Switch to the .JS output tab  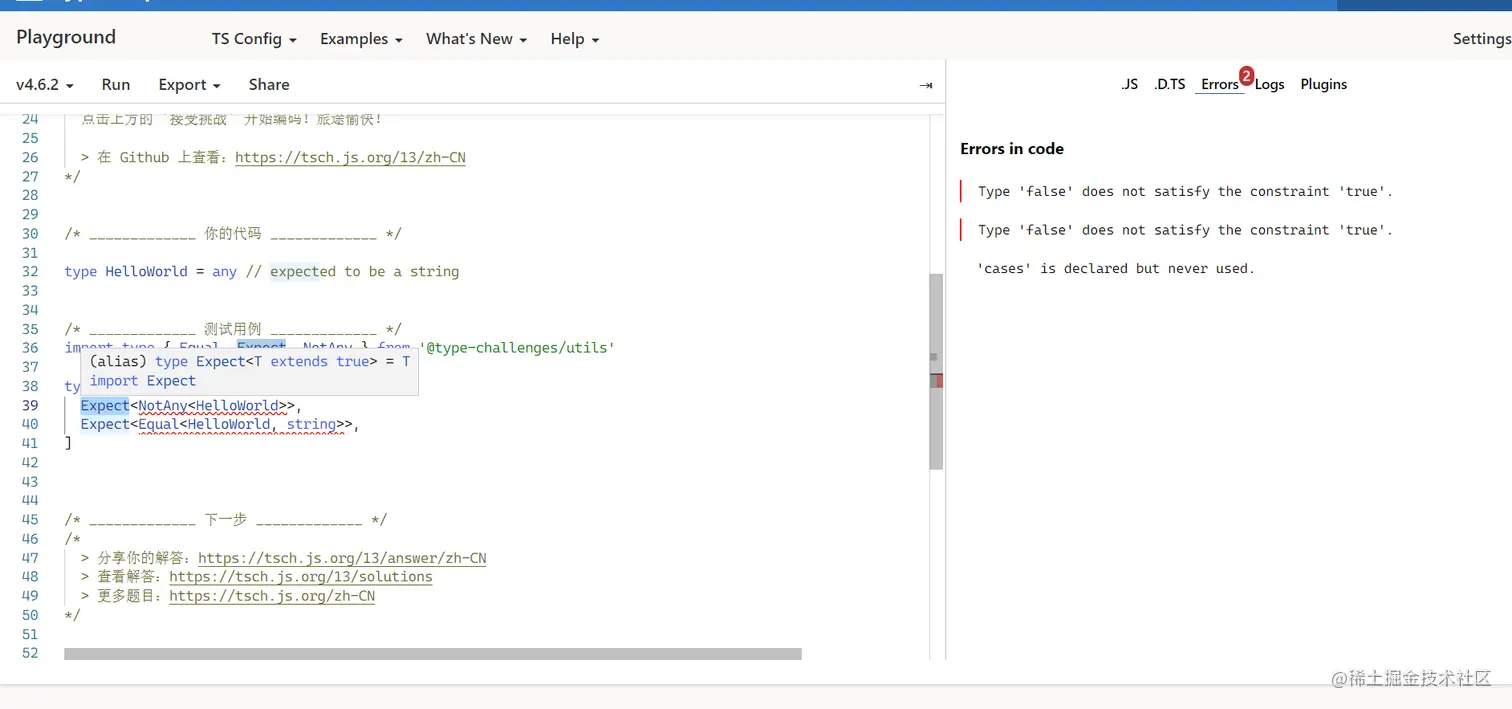point(1129,84)
